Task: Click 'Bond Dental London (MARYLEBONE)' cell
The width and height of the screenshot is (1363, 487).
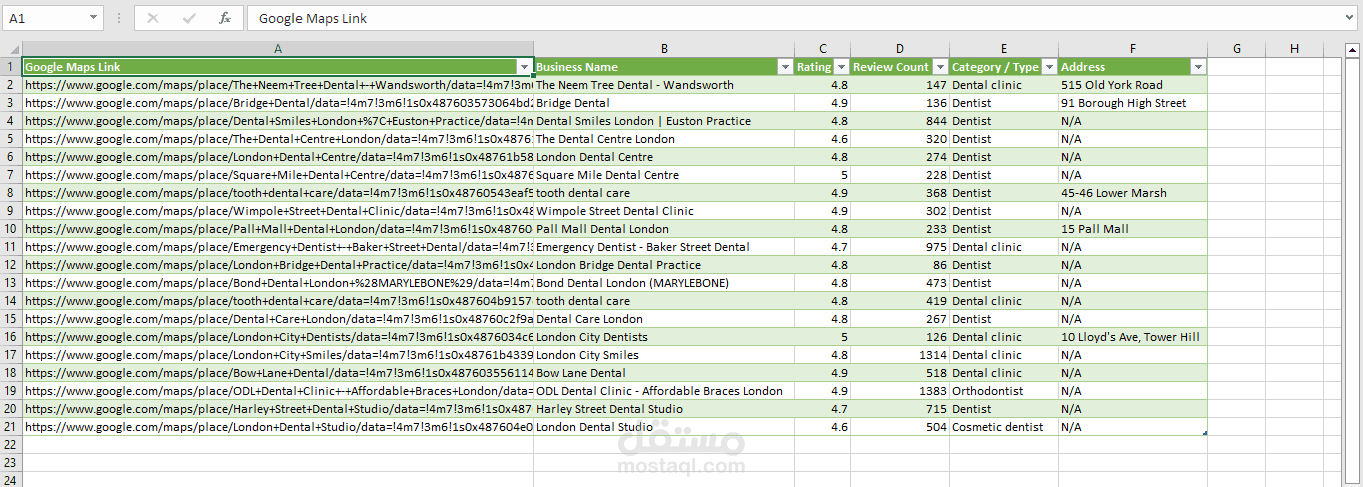Action: [664, 283]
